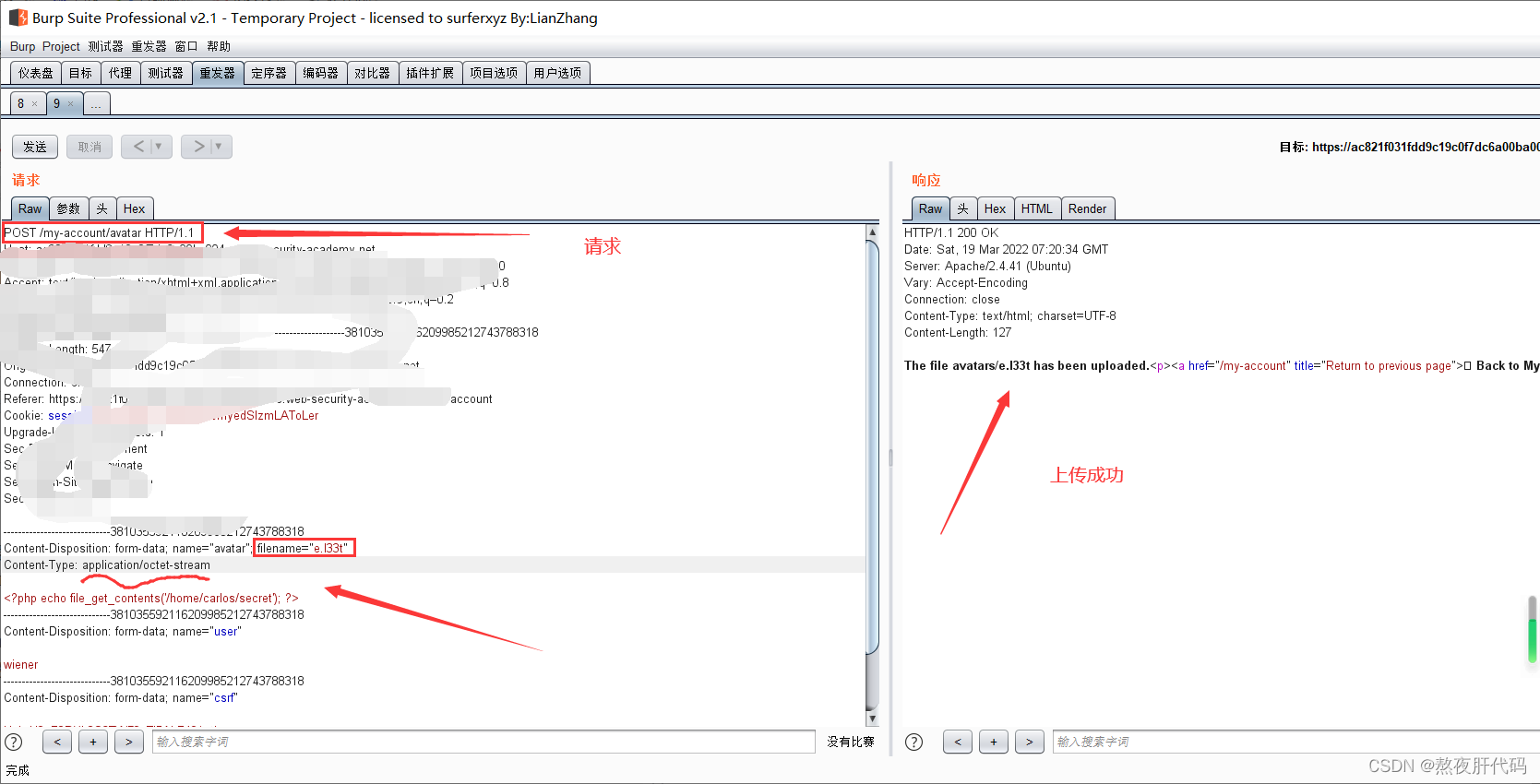Viewport: 1540px width, 784px height.
Task: Click request search previous match button
Action: click(57, 742)
